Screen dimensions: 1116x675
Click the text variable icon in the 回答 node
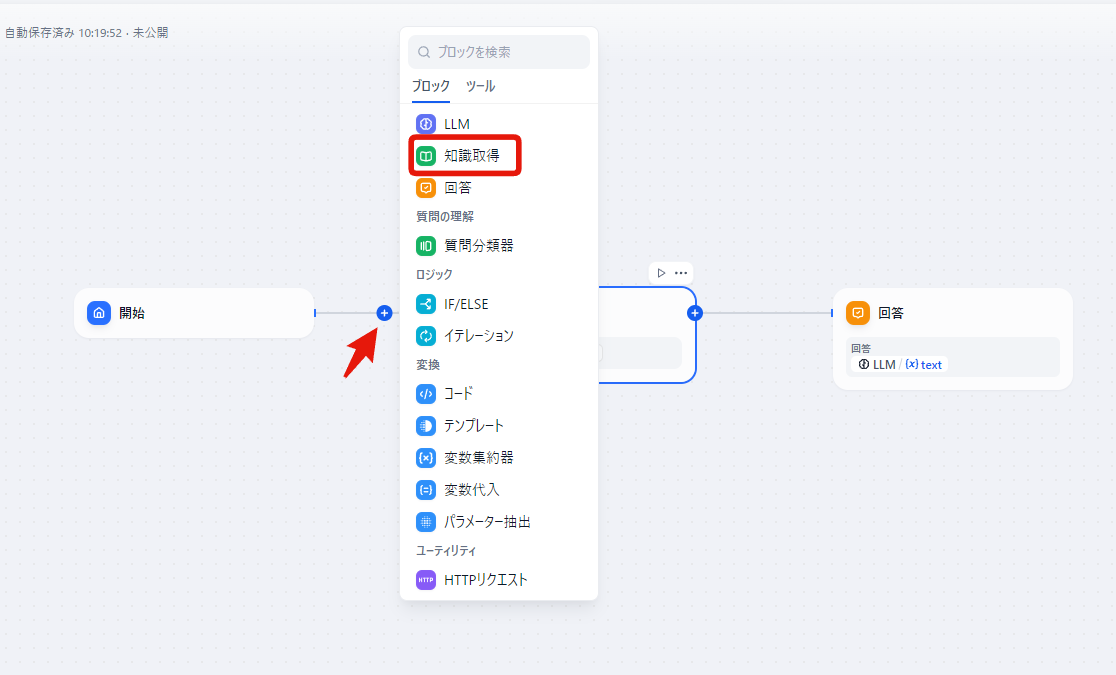coord(912,365)
